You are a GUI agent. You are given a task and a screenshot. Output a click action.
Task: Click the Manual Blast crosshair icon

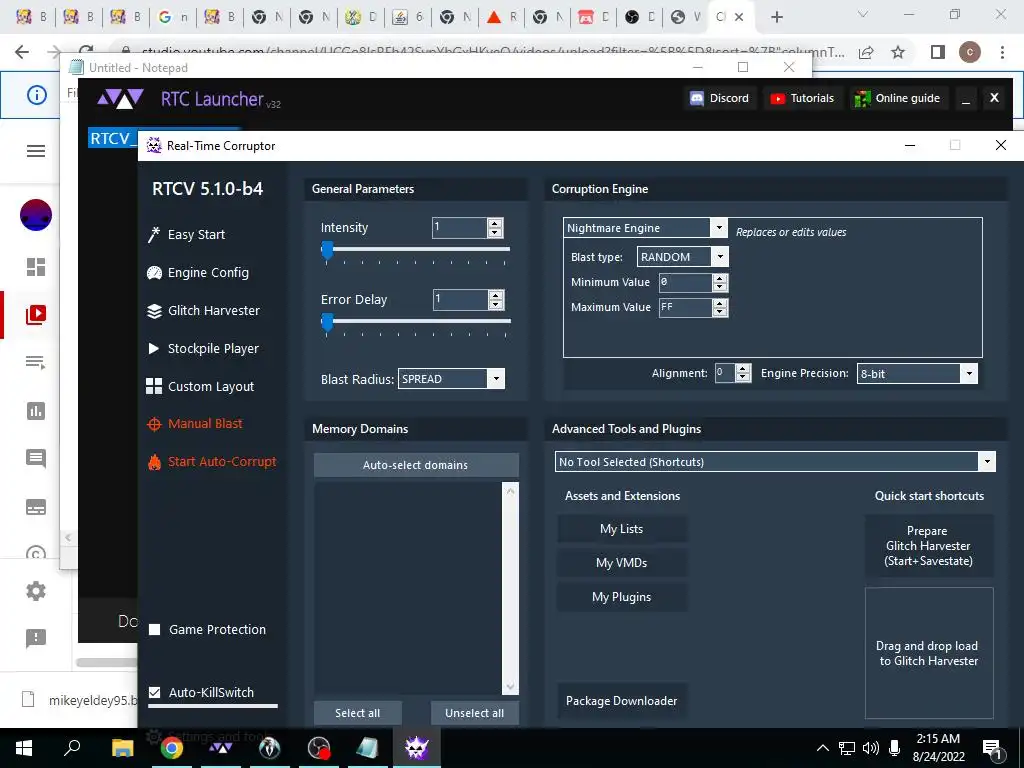click(x=154, y=424)
